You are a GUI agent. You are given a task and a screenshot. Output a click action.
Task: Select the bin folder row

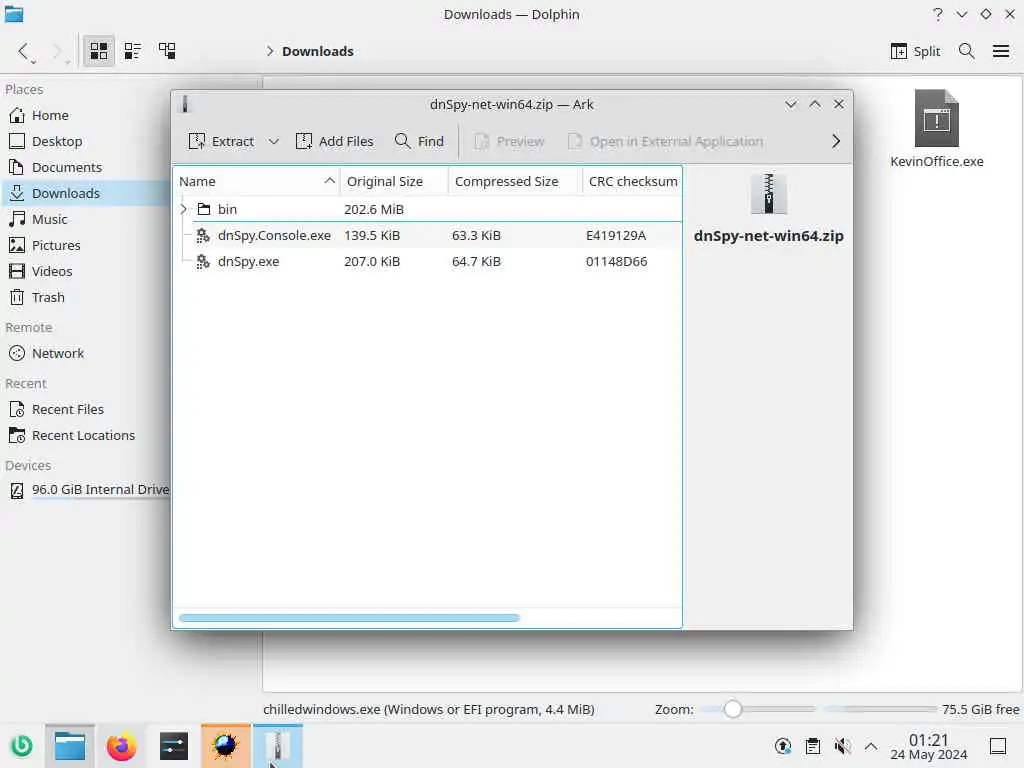point(427,209)
